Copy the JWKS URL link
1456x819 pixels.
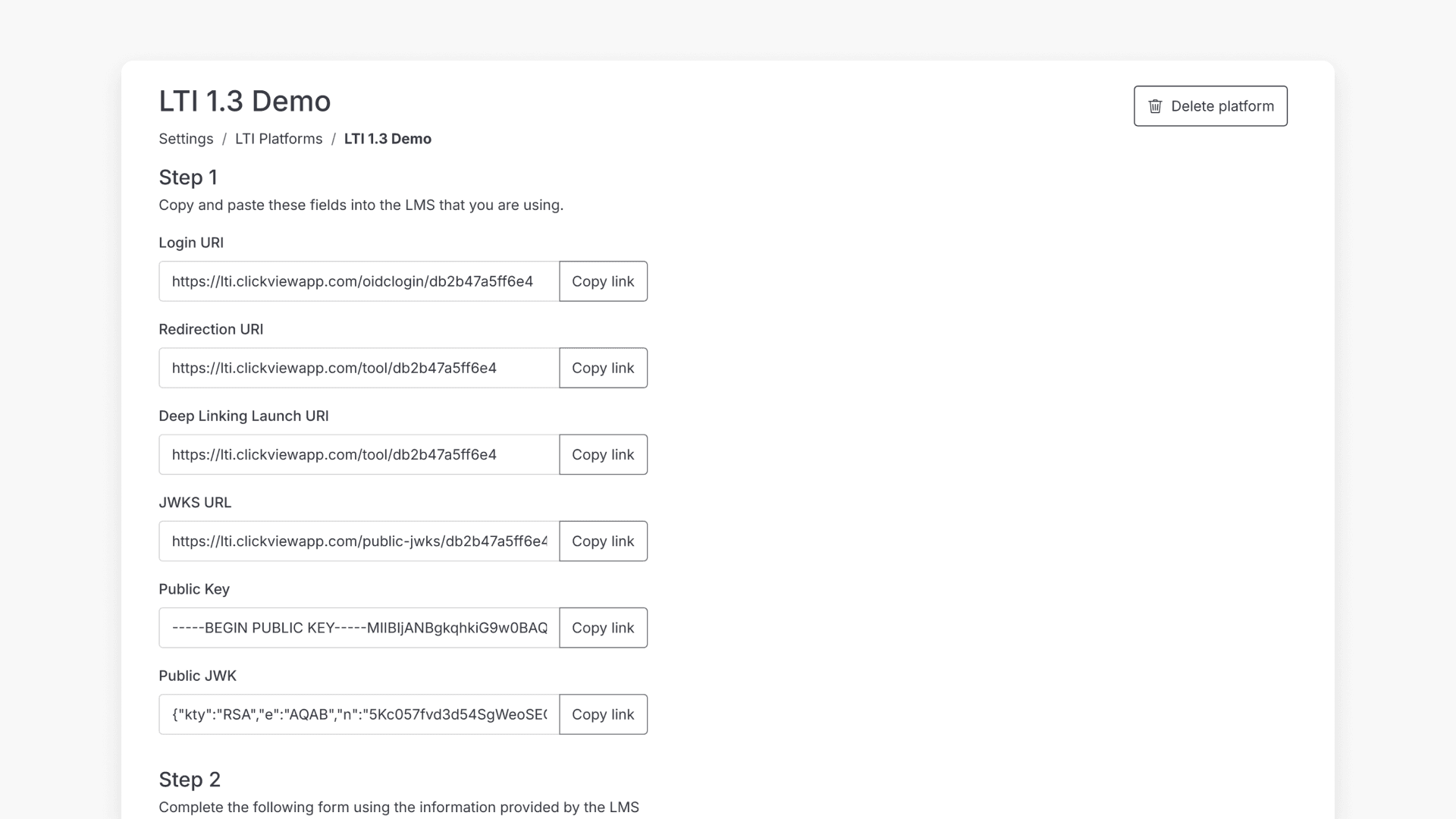tap(603, 541)
